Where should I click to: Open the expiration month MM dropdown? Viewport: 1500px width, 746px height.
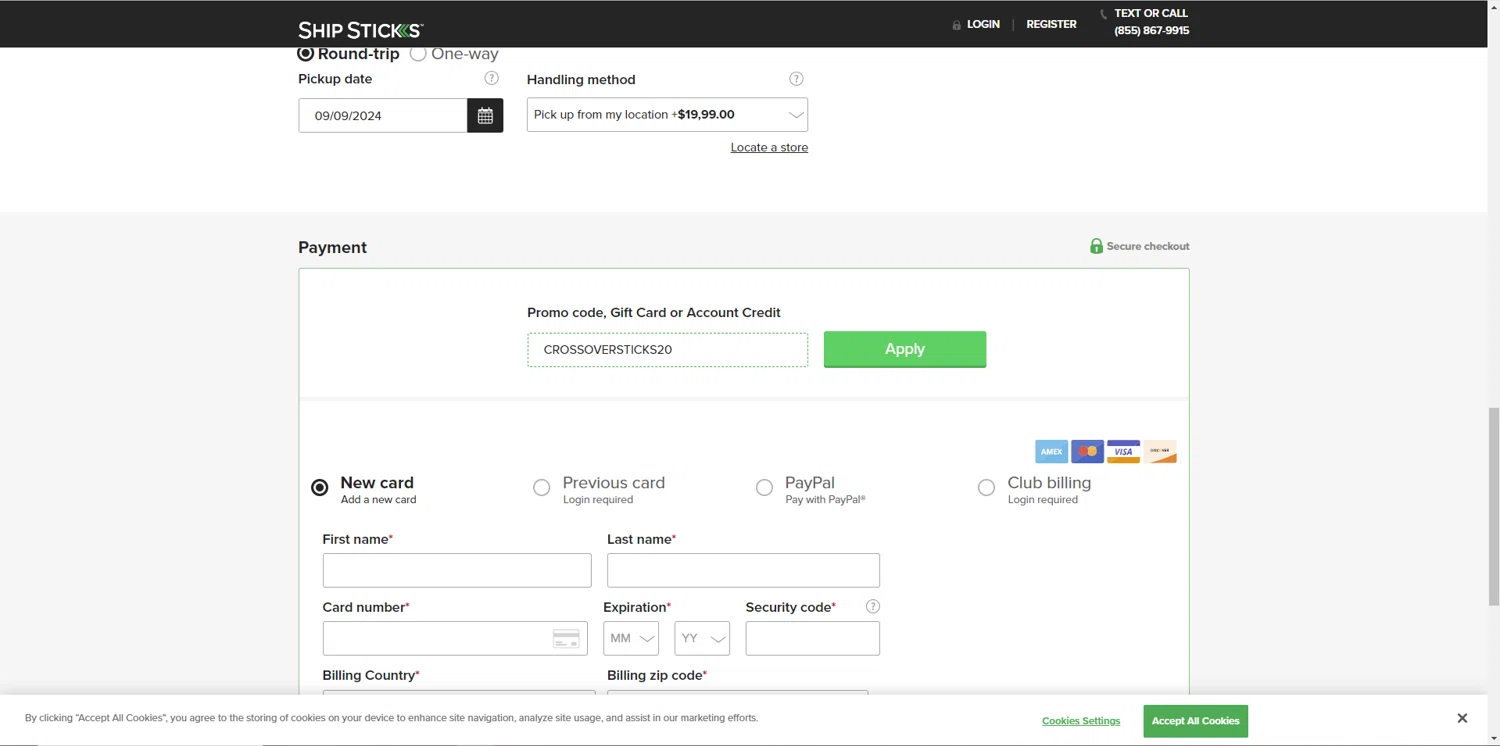point(631,639)
